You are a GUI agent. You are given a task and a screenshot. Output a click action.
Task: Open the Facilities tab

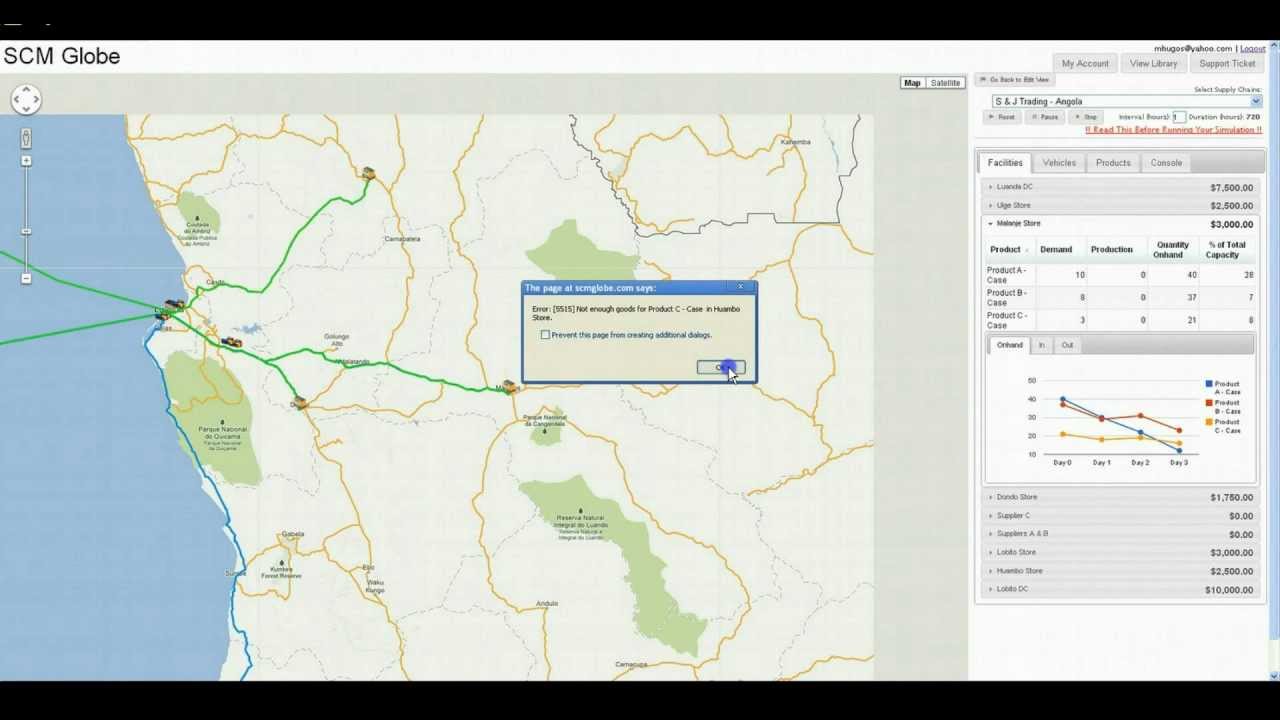coord(1005,163)
